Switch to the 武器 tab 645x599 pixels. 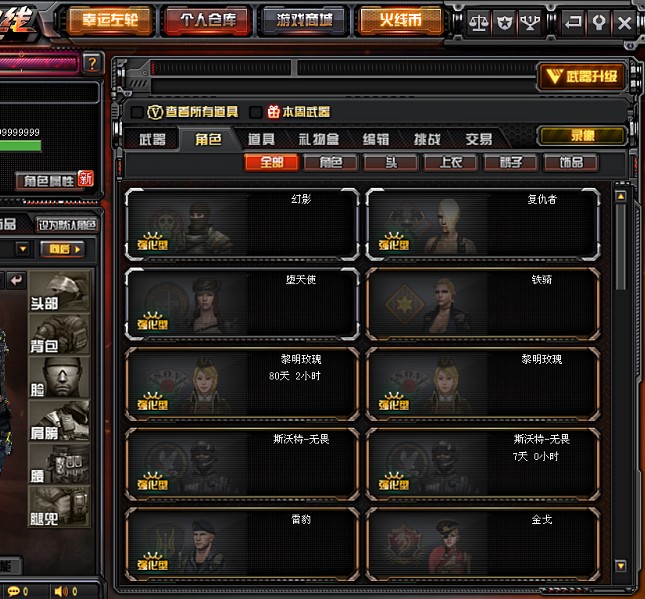(x=152, y=139)
